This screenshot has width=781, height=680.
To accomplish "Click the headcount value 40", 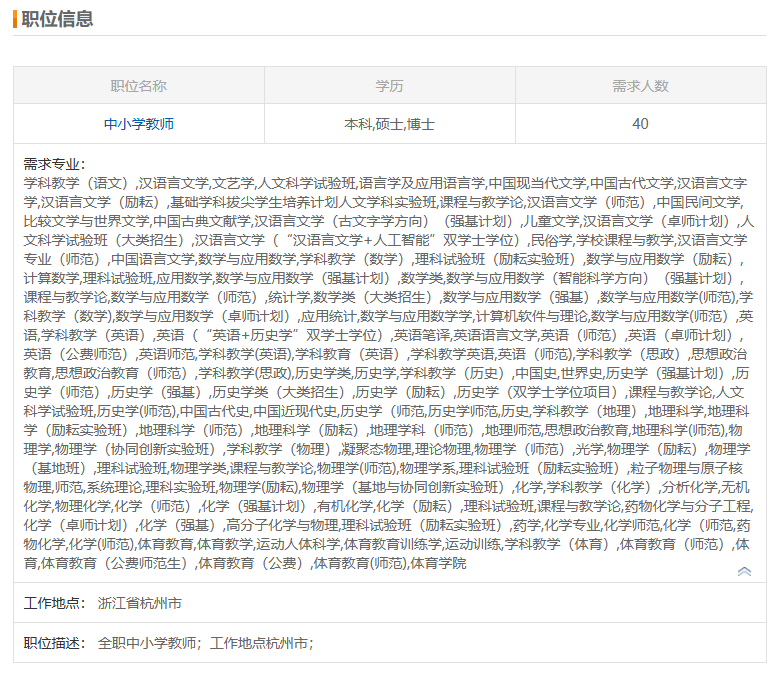I will [640, 124].
